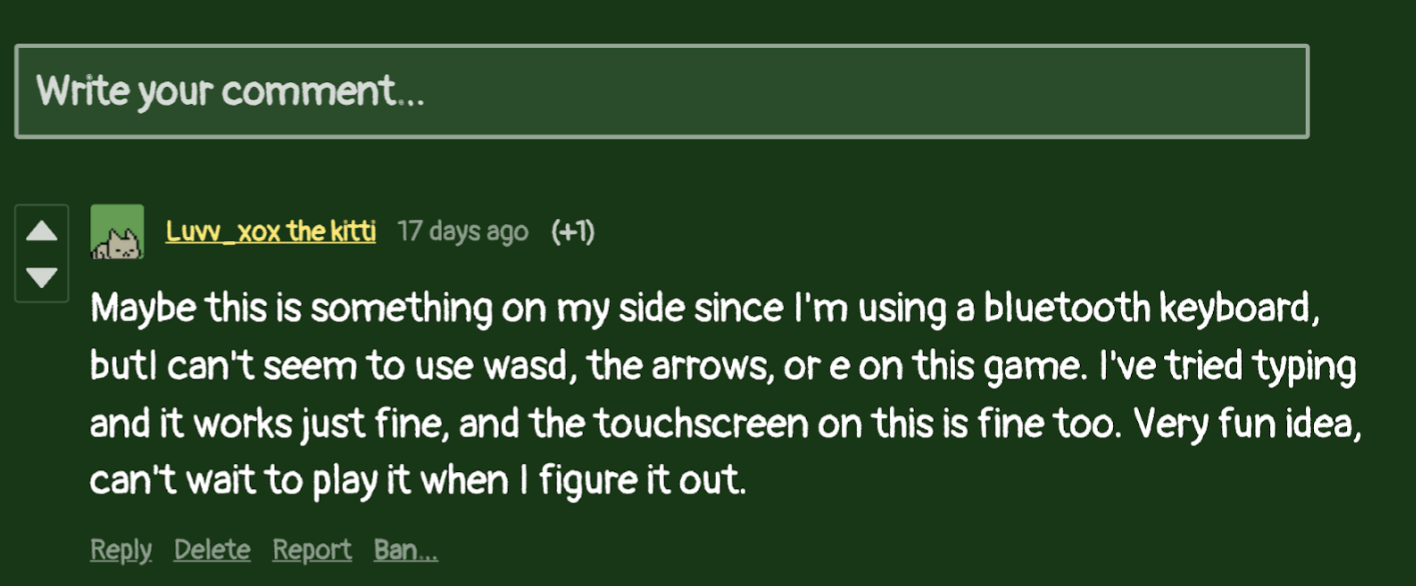1416x586 pixels.
Task: Open the Ban... options
Action: [x=405, y=549]
